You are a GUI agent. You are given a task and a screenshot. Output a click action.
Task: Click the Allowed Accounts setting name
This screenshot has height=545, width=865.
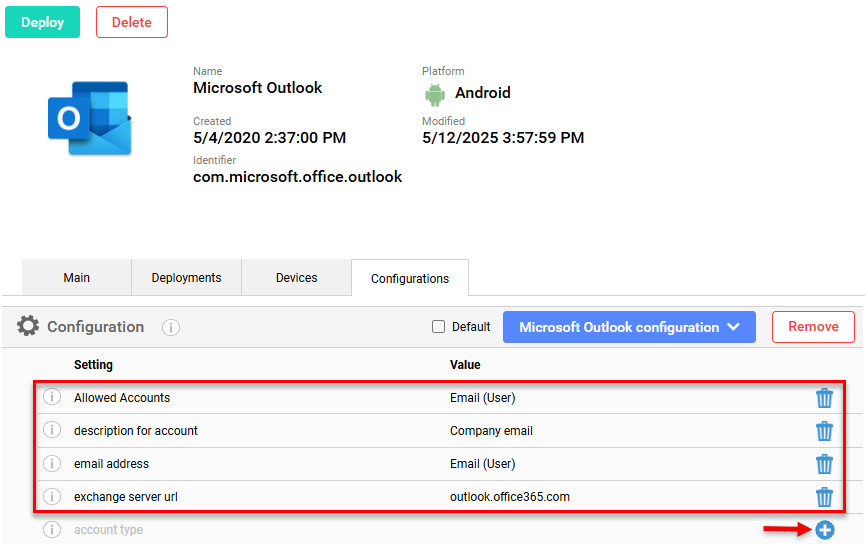pyautogui.click(x=122, y=398)
